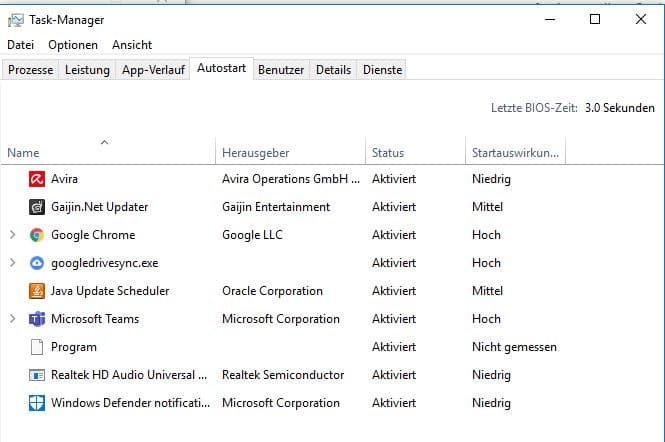The height and width of the screenshot is (442, 665).
Task: Open the Ansicht menu
Action: (x=132, y=45)
